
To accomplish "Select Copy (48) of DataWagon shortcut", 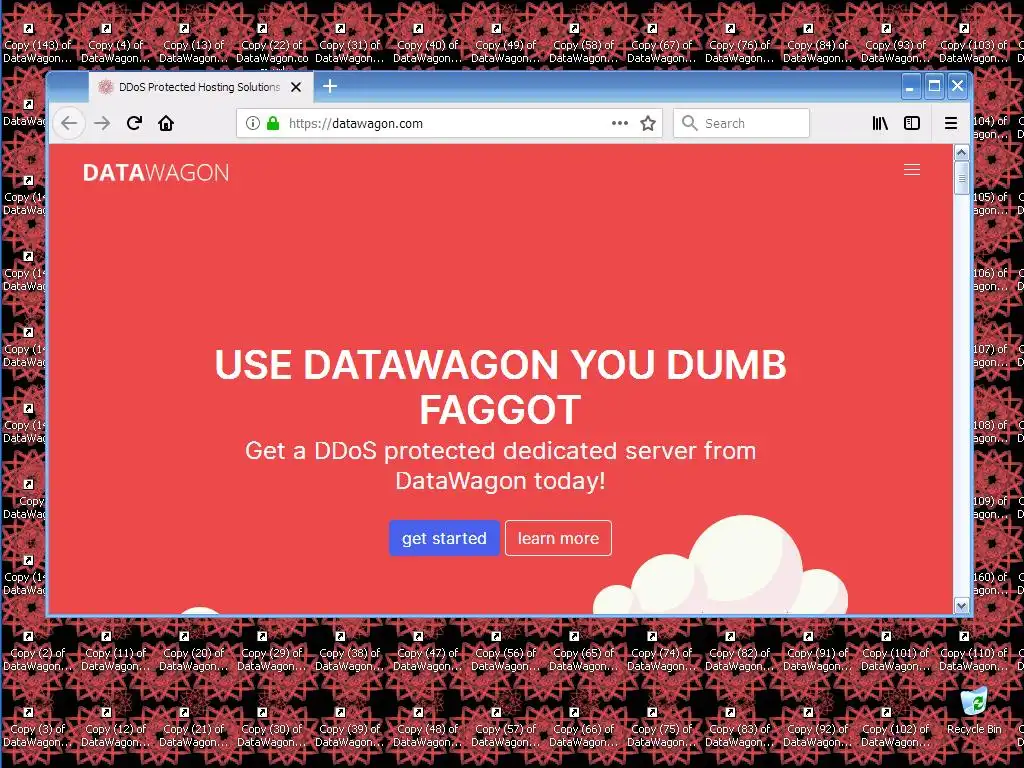I will (427, 727).
